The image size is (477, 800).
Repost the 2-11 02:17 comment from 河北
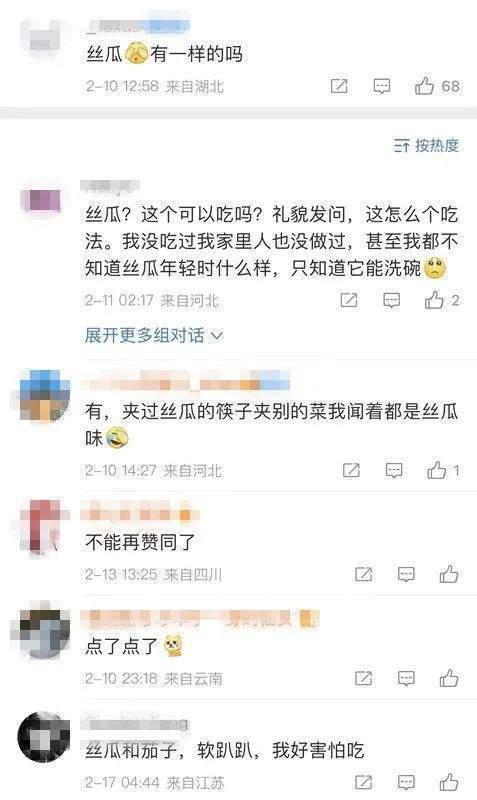coord(349,301)
